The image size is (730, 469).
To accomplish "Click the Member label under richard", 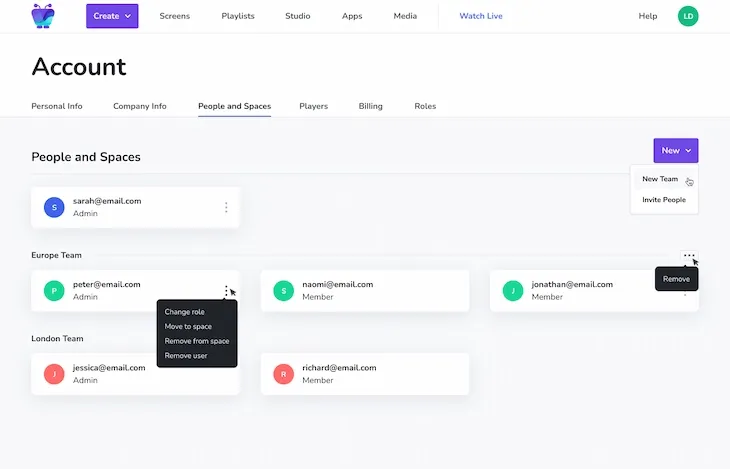I will click(318, 381).
